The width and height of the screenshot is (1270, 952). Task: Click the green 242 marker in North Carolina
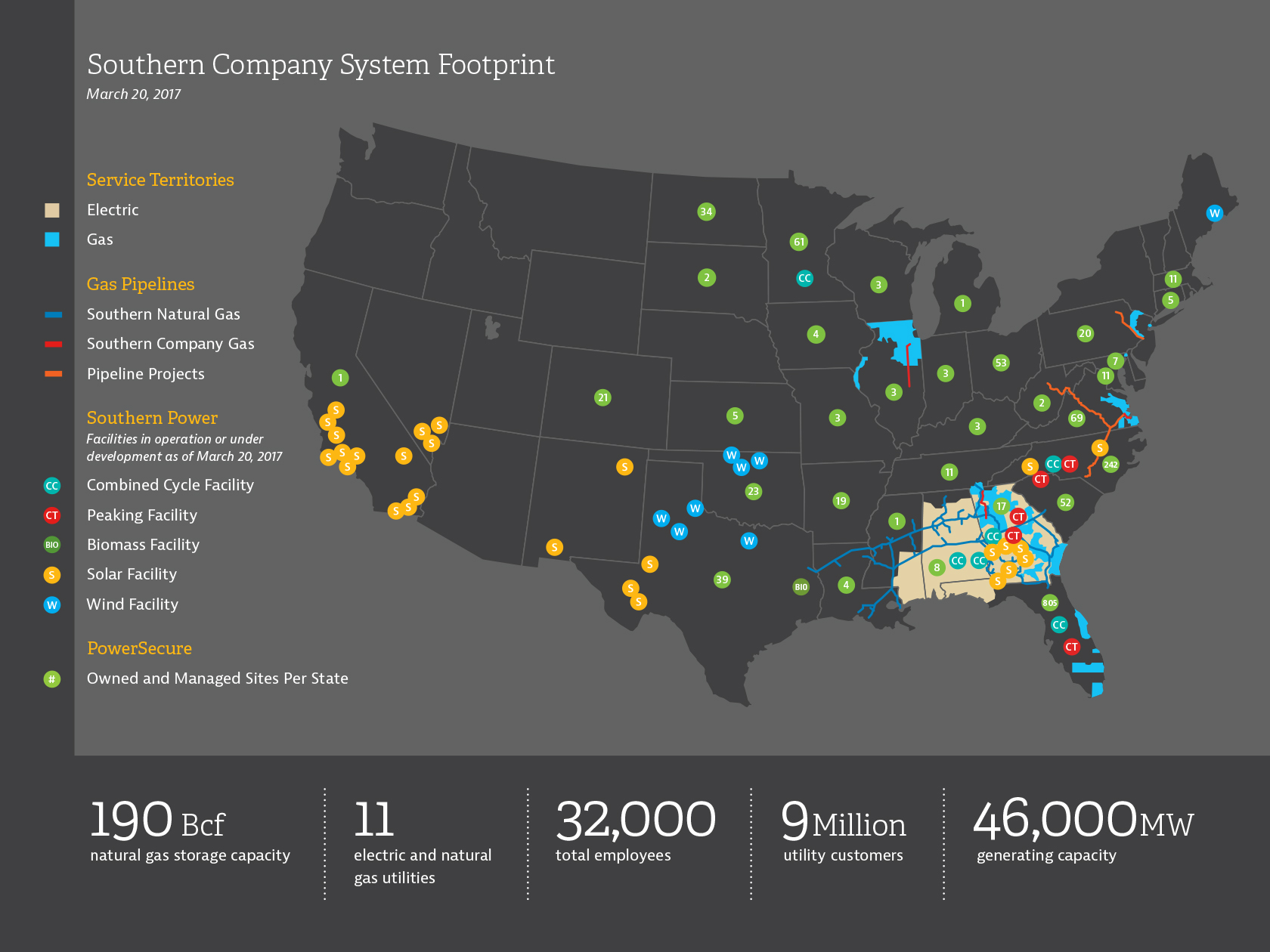pyautogui.click(x=1110, y=465)
